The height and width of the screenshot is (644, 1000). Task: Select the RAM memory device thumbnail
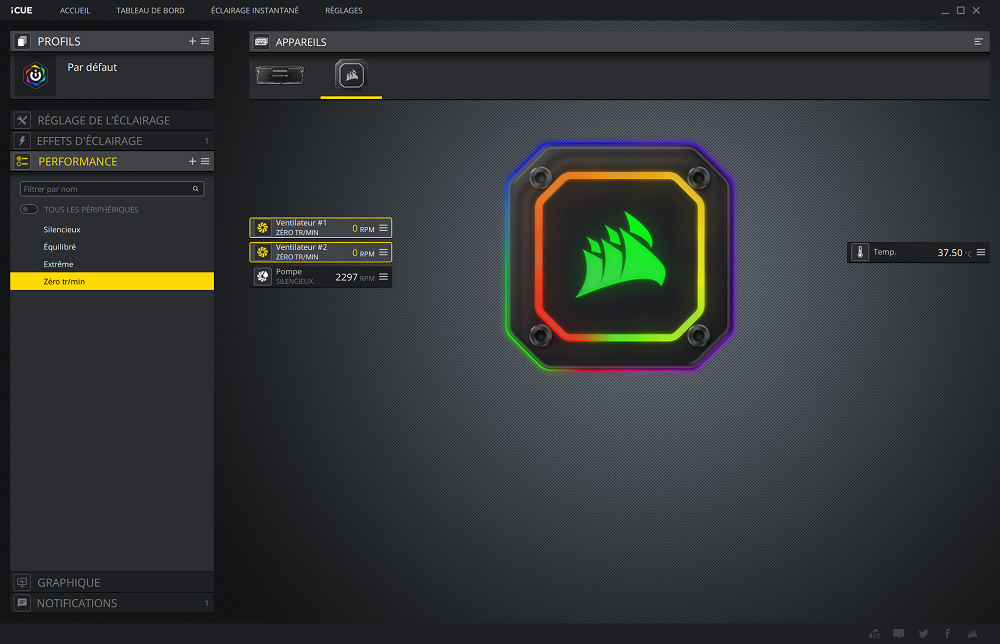(x=279, y=75)
